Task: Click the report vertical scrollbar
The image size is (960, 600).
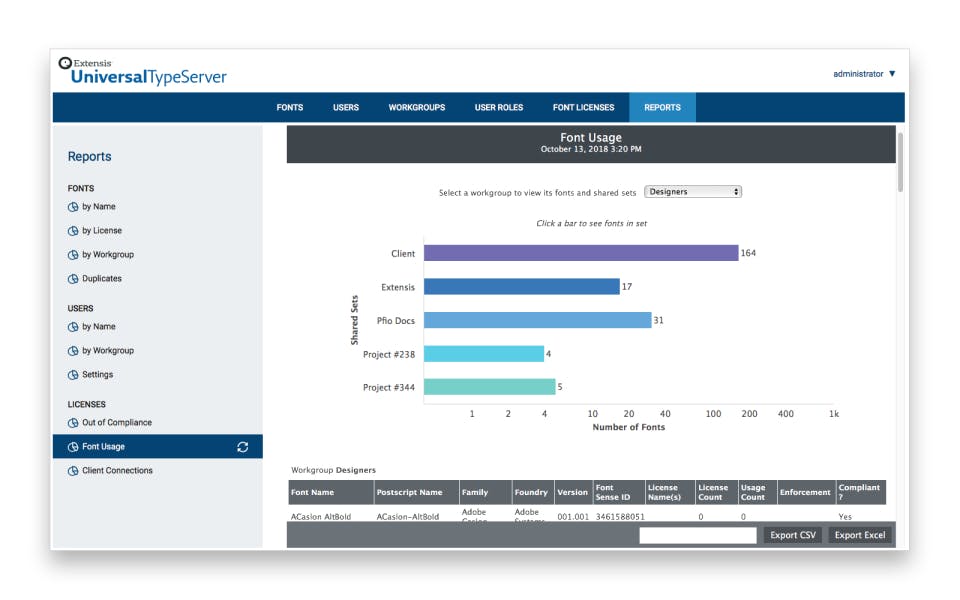Action: point(900,162)
